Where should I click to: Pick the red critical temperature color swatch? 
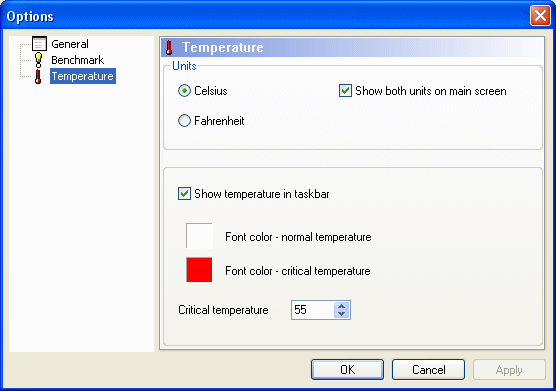point(199,270)
